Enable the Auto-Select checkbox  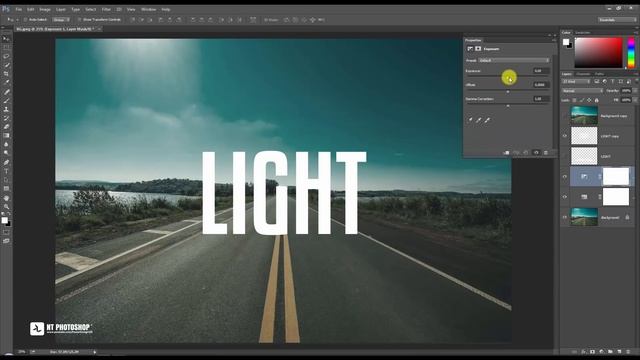tap(25, 20)
